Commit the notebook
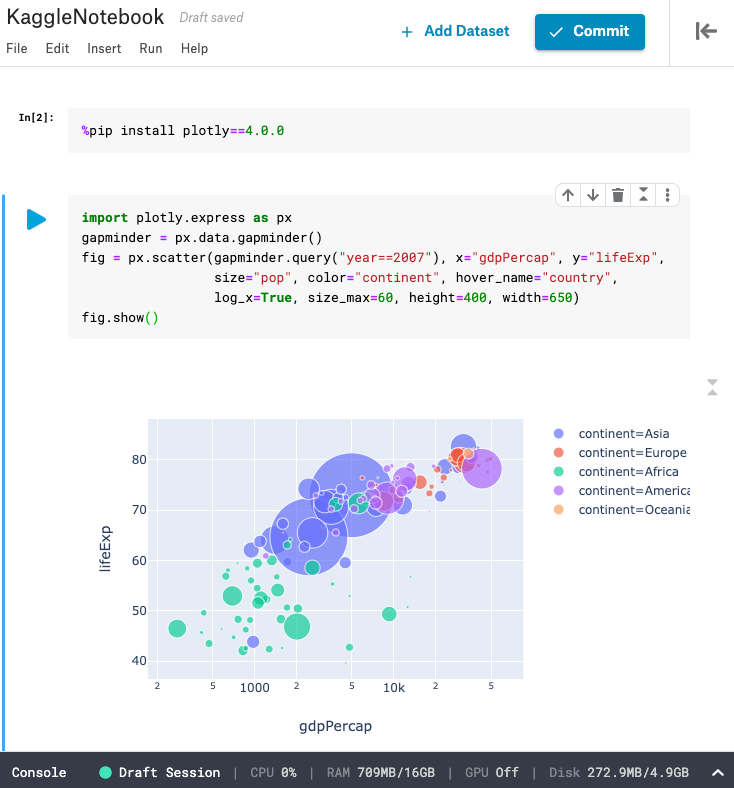The height and width of the screenshot is (788, 734). coord(589,32)
